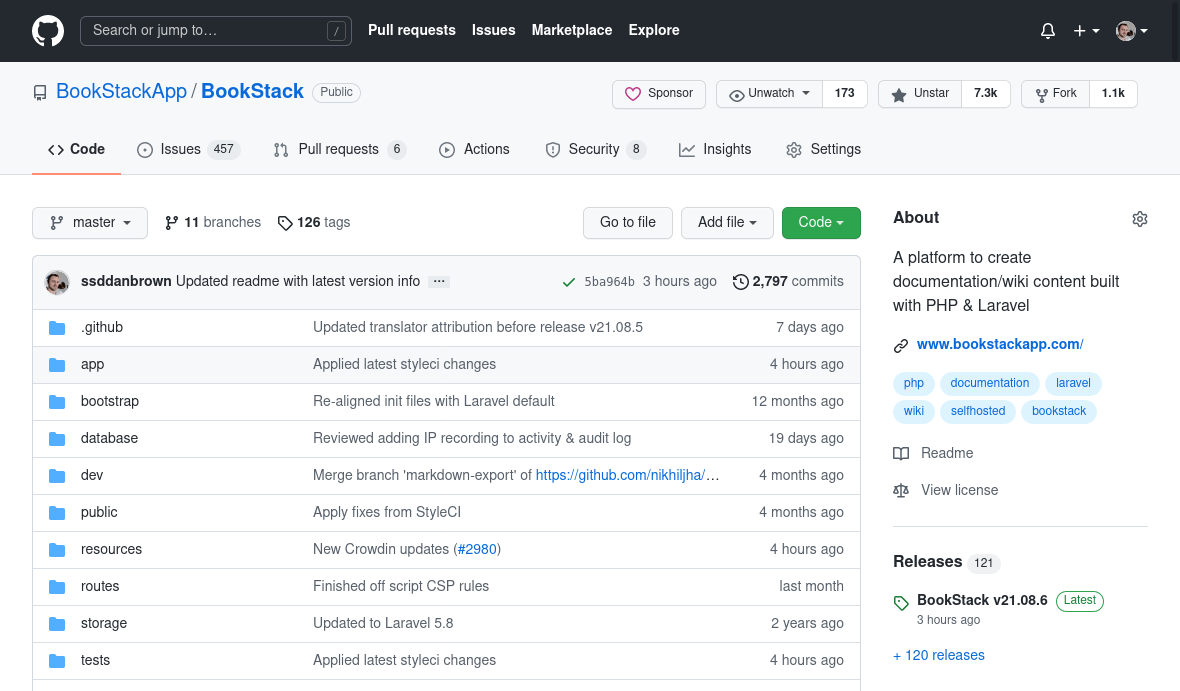The width and height of the screenshot is (1180, 691).
Task: Open View license link
Action: (945, 490)
